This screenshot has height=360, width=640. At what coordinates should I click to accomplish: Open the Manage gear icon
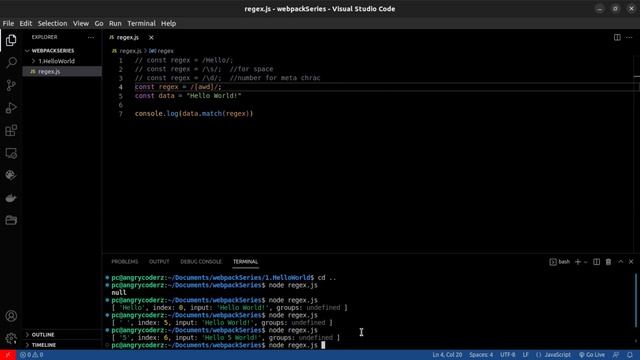[x=11, y=338]
